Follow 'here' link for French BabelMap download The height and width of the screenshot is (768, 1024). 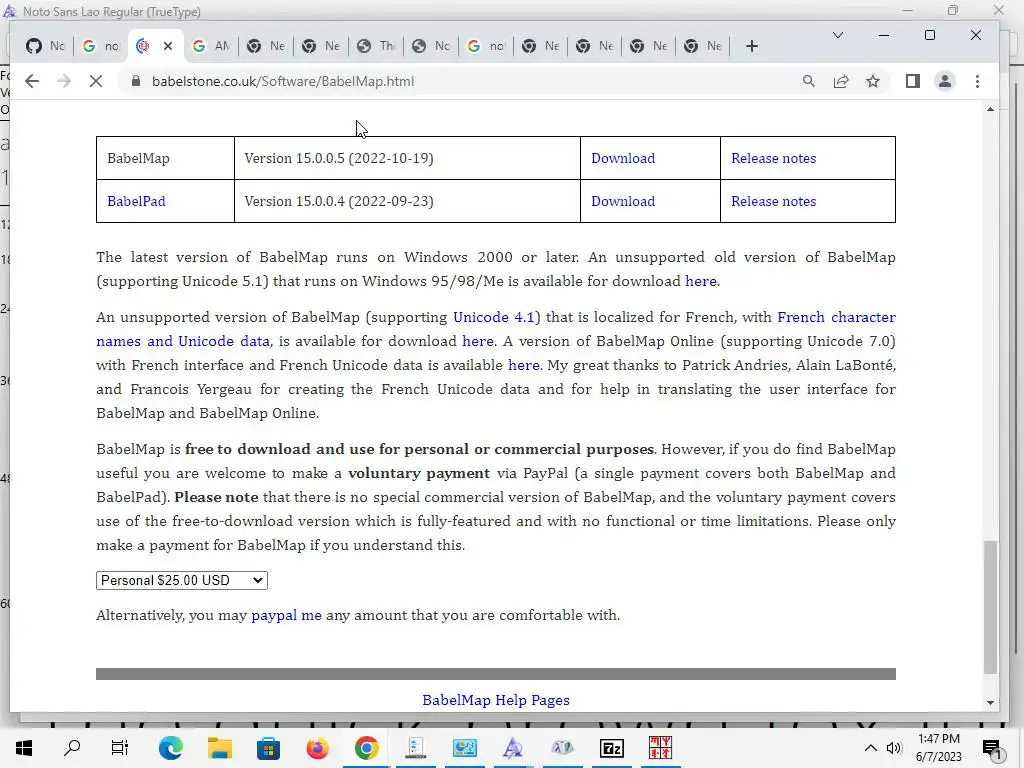(x=477, y=341)
